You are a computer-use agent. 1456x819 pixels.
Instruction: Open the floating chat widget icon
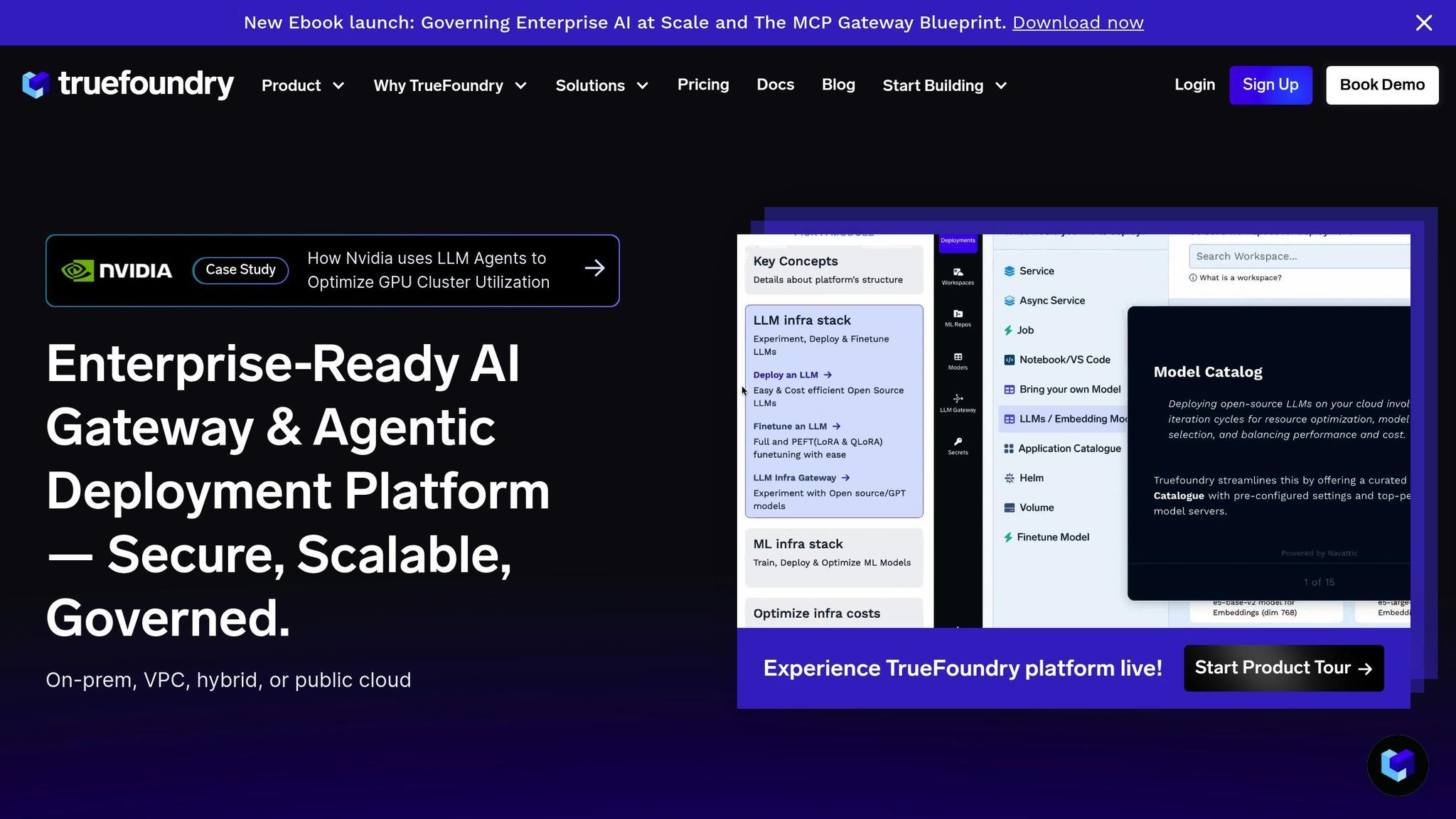[1397, 765]
